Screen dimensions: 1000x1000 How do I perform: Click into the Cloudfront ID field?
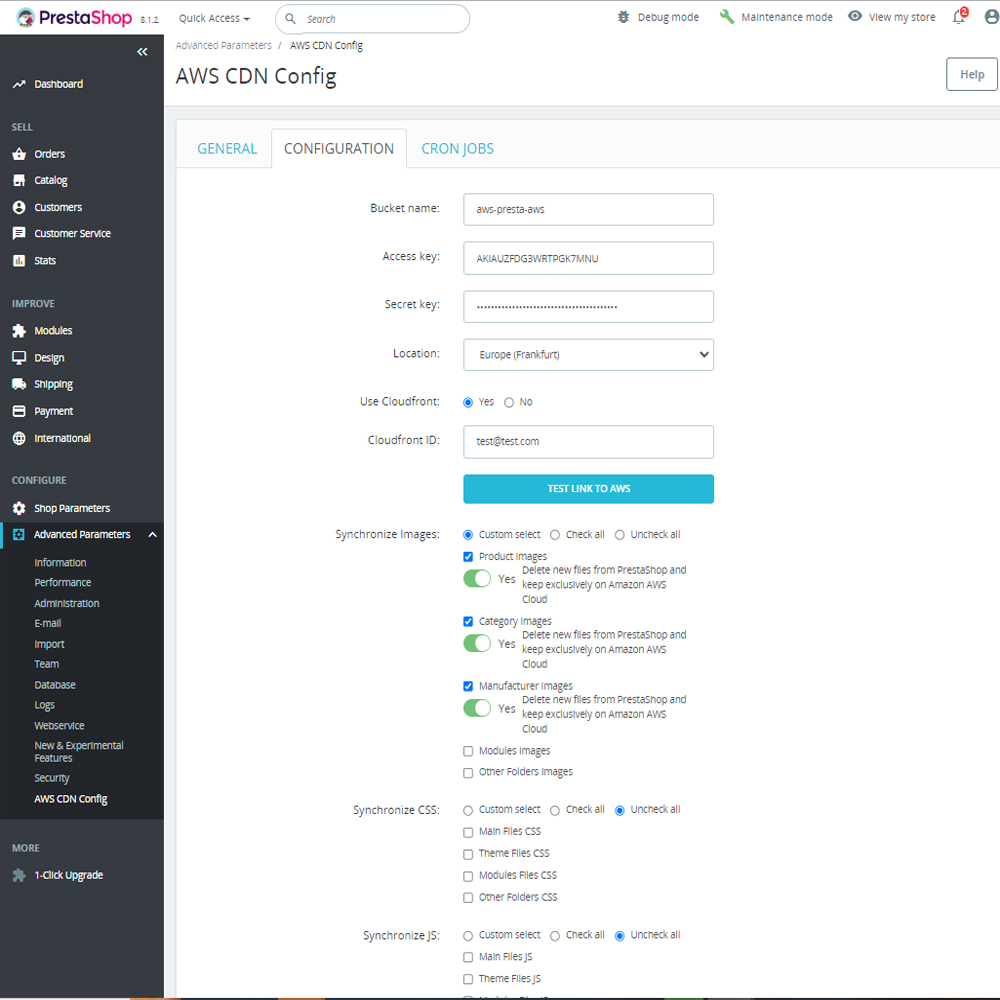point(588,441)
